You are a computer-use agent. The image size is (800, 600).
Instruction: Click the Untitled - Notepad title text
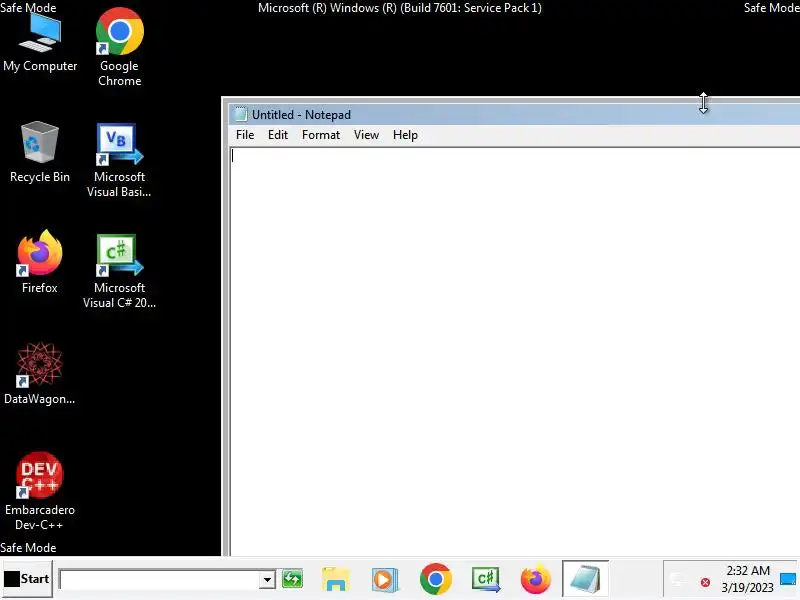(301, 115)
